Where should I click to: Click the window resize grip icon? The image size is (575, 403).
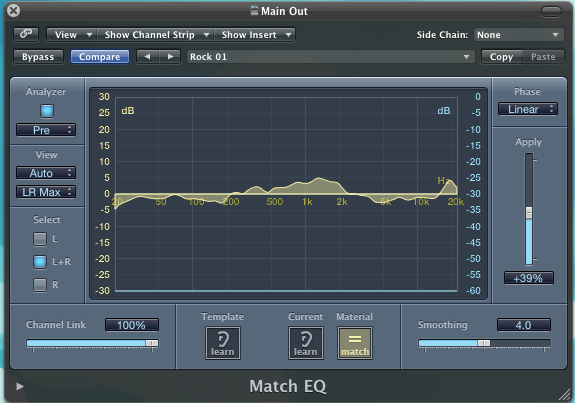pos(565,394)
